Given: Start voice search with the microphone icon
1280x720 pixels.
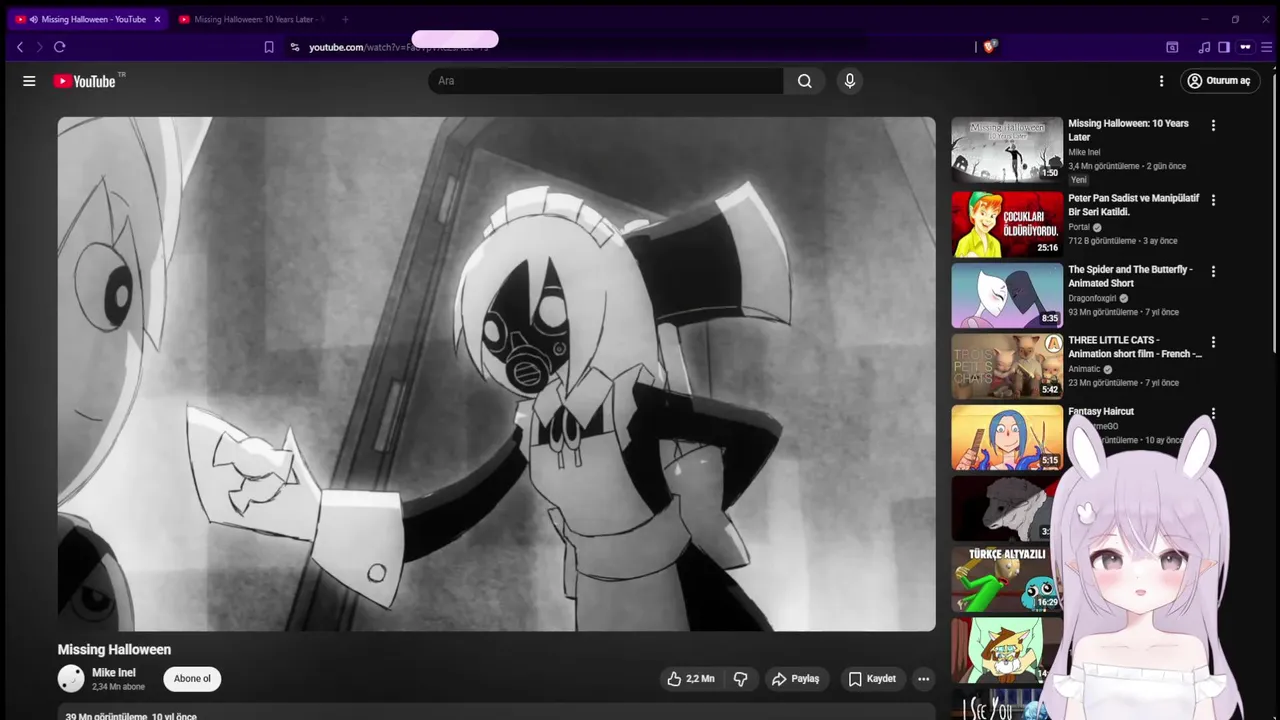Looking at the screenshot, I should click(x=850, y=81).
